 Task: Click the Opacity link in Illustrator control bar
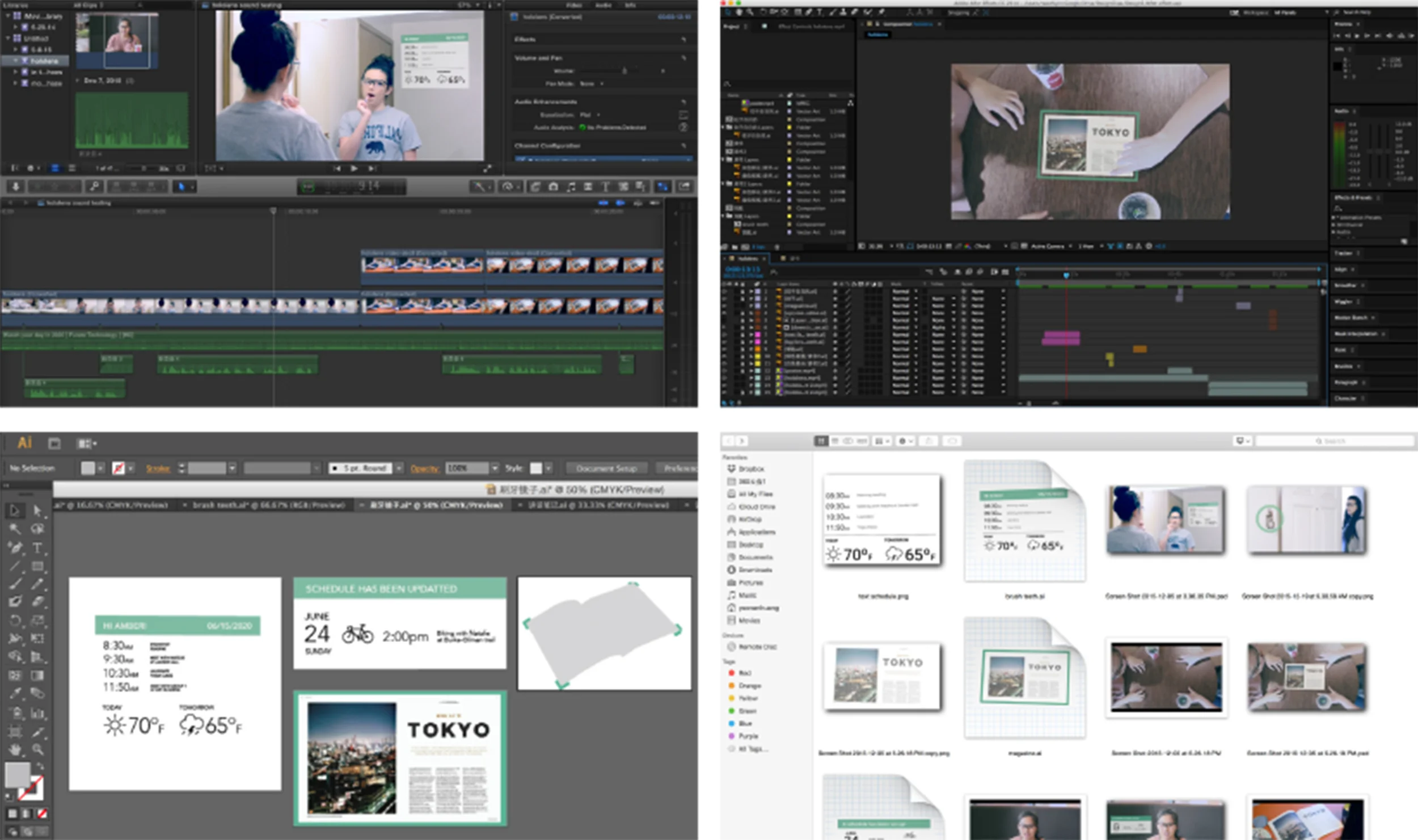coord(425,468)
